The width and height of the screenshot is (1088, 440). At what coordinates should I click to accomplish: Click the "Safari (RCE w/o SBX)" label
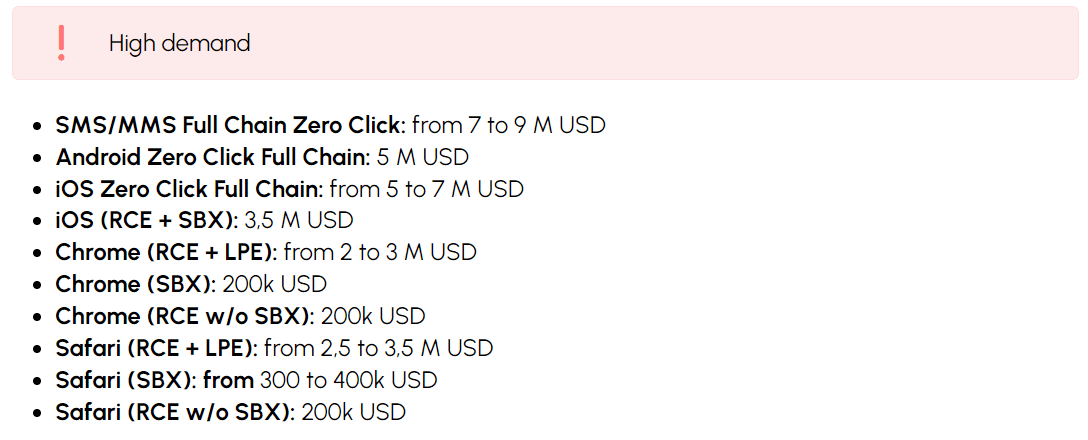(x=174, y=412)
